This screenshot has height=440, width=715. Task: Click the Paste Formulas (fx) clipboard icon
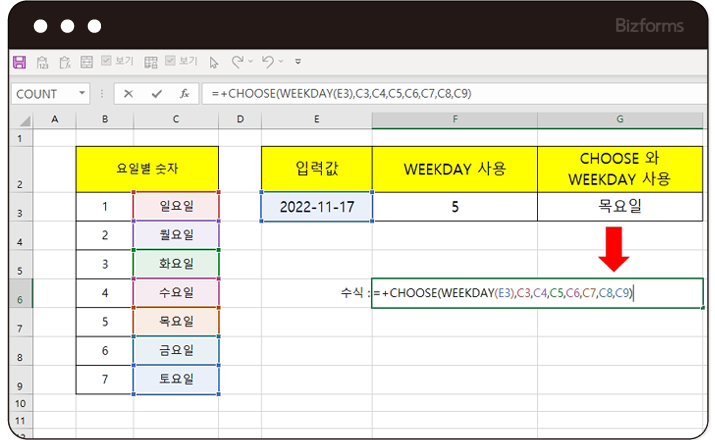coord(65,62)
